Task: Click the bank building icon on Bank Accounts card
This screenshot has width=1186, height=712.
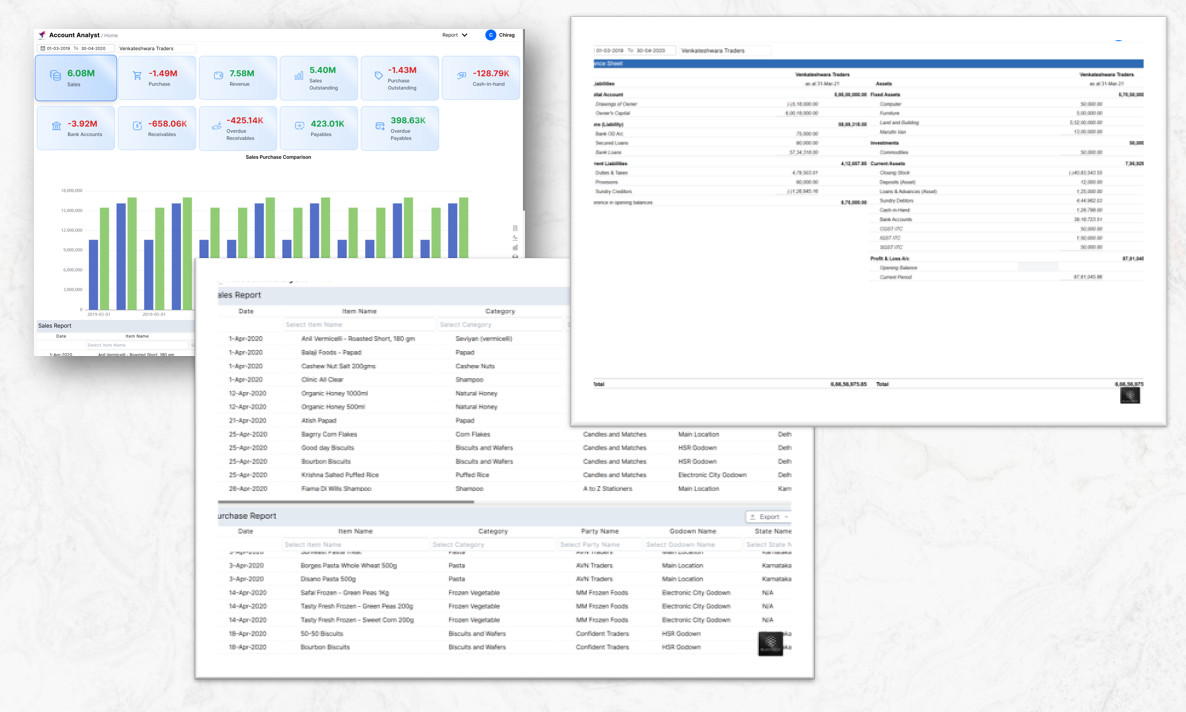Action: point(56,126)
